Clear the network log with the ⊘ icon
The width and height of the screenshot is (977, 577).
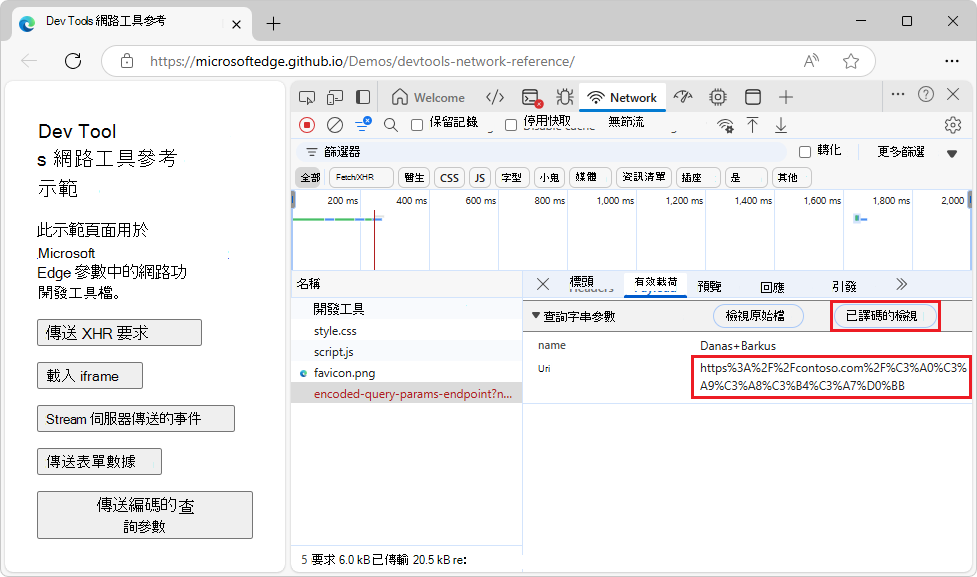point(333,124)
